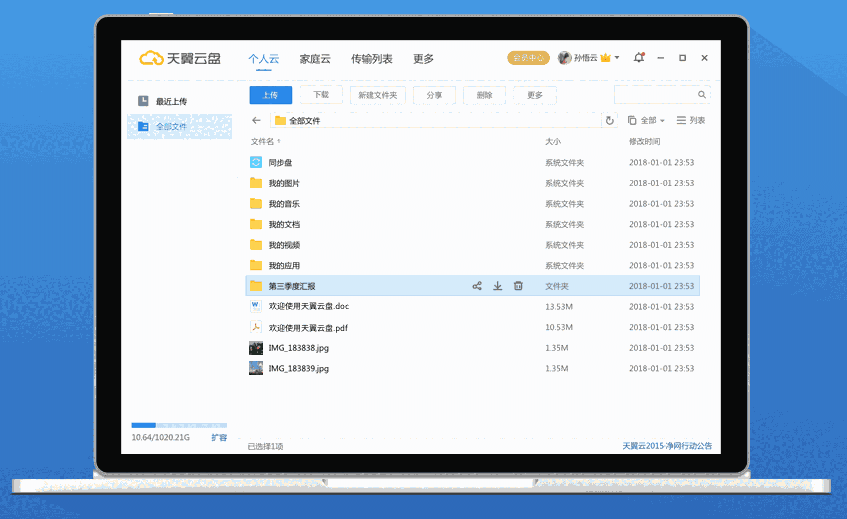Viewport: 847px width, 519px height.
Task: Click the Word icon of 欢迎使用天翼云盘.doc
Action: (x=256, y=306)
